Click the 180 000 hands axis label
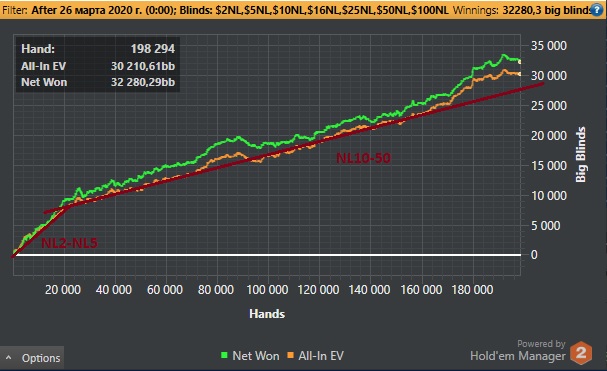The height and width of the screenshot is (371, 607). click(472, 290)
